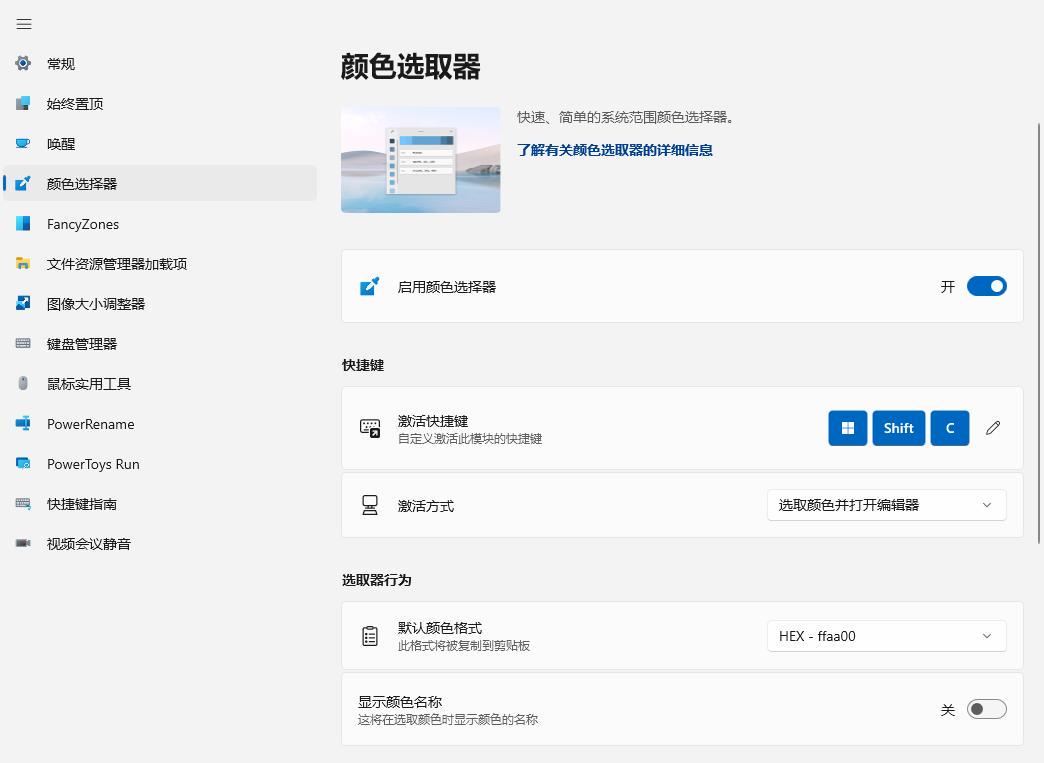
Task: Click the 始终置顶 sidebar icon
Action: click(23, 103)
